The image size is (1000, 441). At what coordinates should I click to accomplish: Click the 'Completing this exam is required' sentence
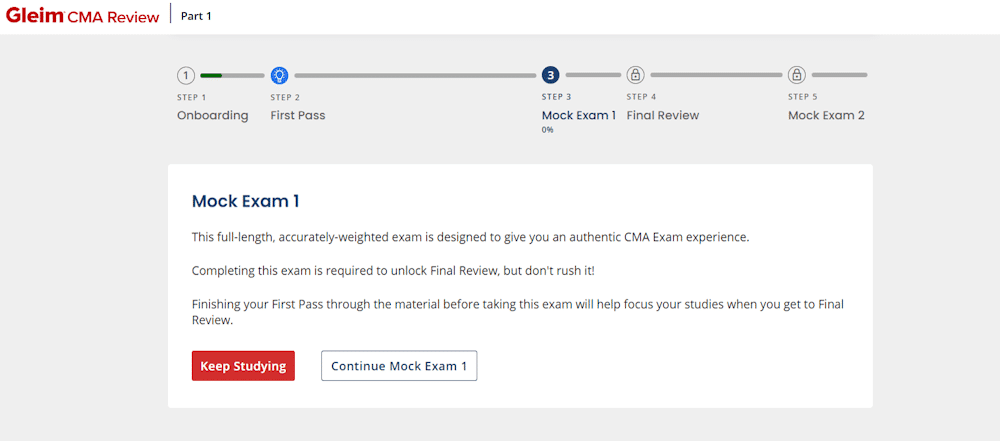pyautogui.click(x=393, y=271)
